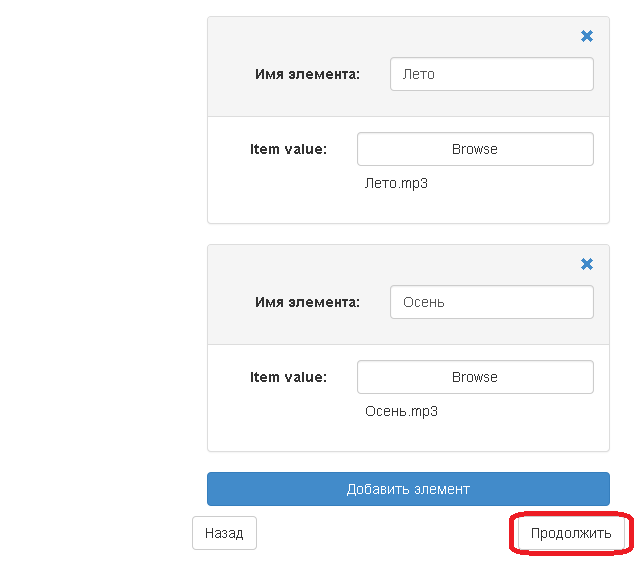Open Browse to replace Осень.mp3
Image resolution: width=639 pixels, height=562 pixels.
475,377
